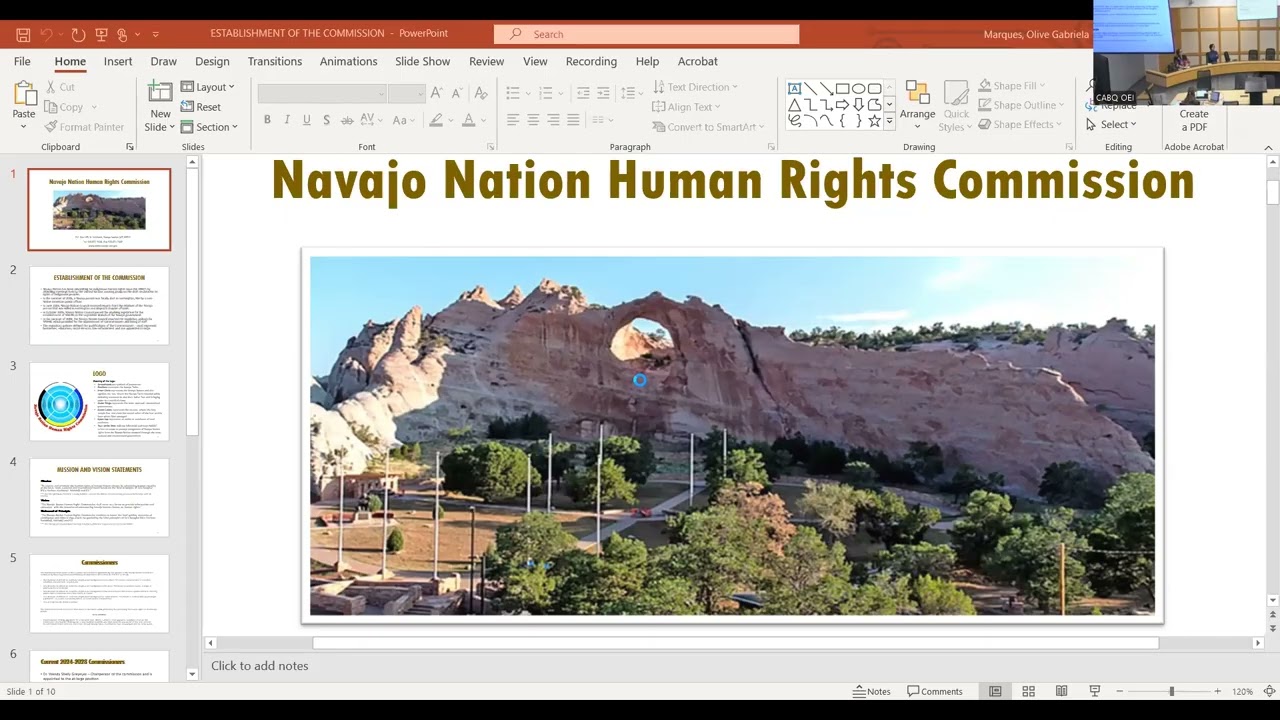1280x720 pixels.
Task: Select slide 3 LOGO thumbnail
Action: click(x=99, y=401)
